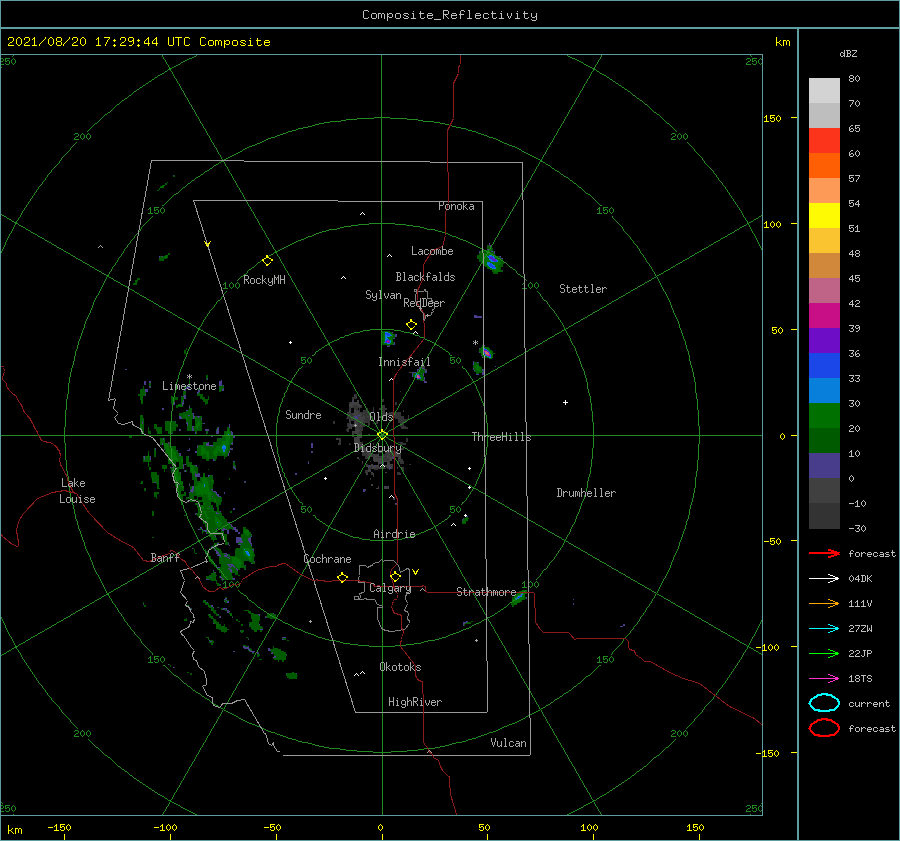Viewport: 900px width, 841px height.
Task: Click the cyan current ellipse icon
Action: [x=824, y=703]
